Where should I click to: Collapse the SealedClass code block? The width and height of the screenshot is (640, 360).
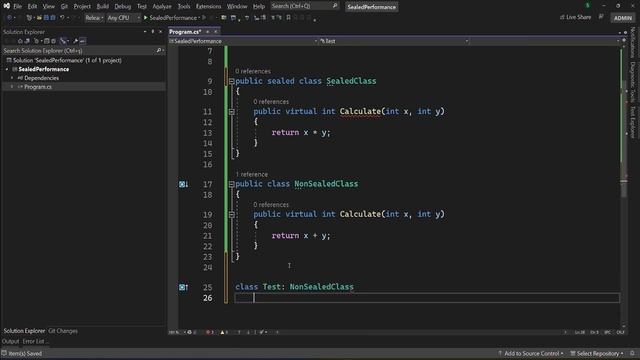point(231,81)
